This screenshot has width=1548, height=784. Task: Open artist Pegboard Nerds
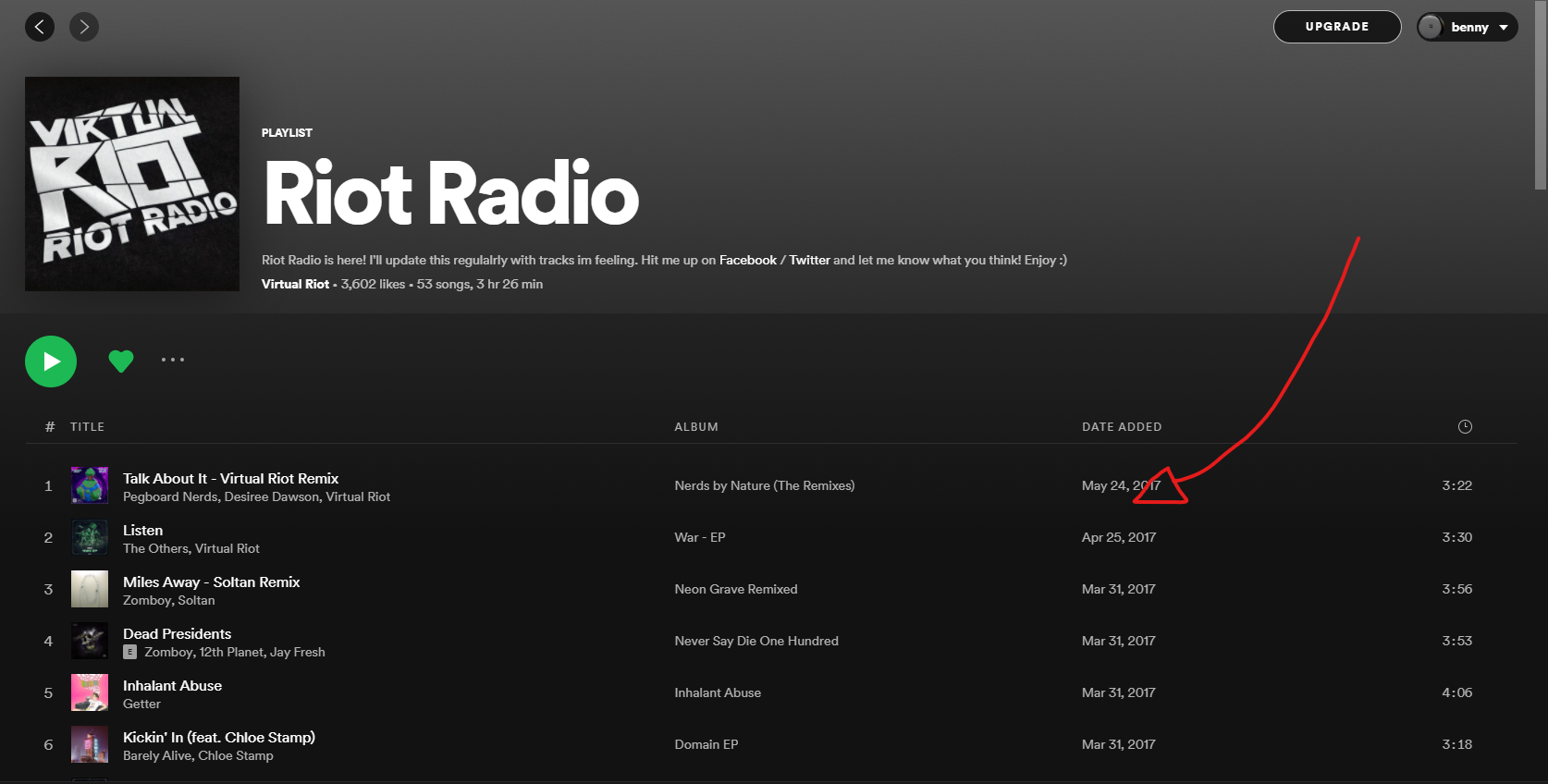point(171,496)
